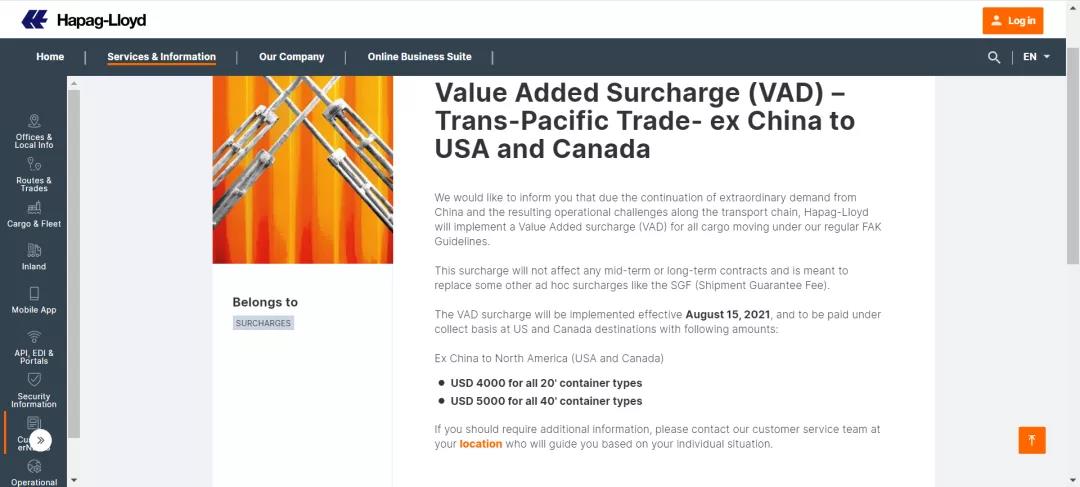Open Offices & Local Info sidebar icon
Image resolution: width=1080 pixels, height=487 pixels.
click(x=34, y=122)
